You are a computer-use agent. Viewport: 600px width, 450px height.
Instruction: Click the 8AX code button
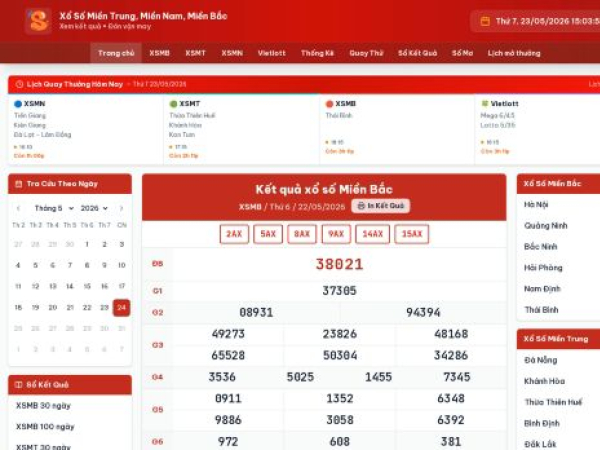click(302, 234)
